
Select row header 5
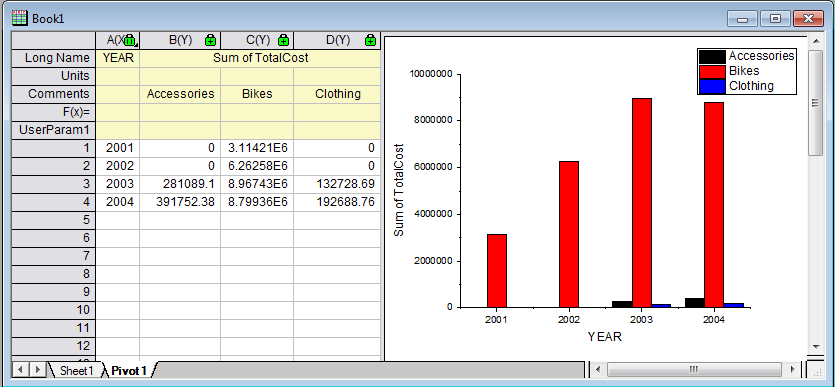click(x=54, y=220)
